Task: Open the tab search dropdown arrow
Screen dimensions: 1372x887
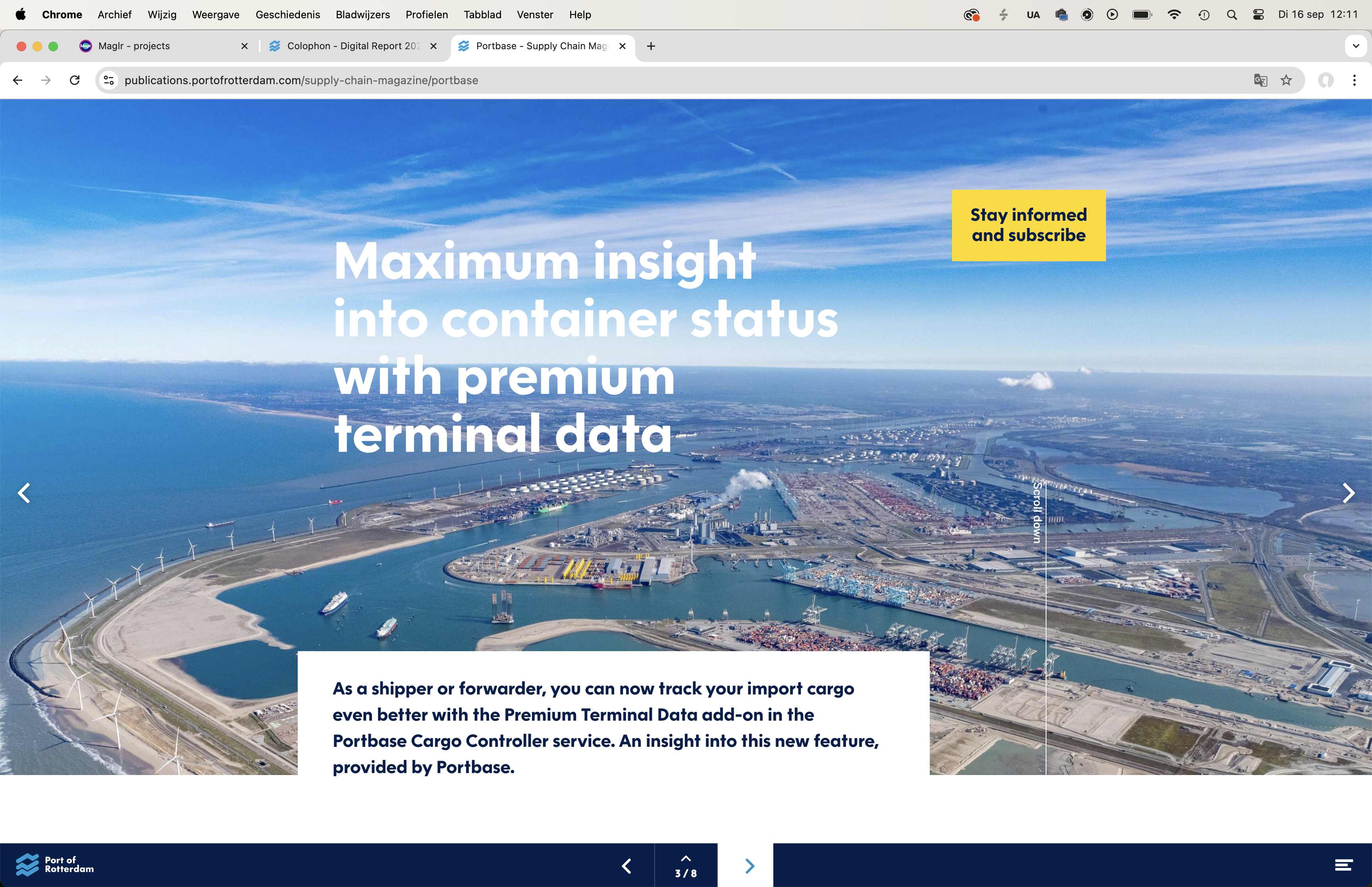Action: click(x=1355, y=46)
